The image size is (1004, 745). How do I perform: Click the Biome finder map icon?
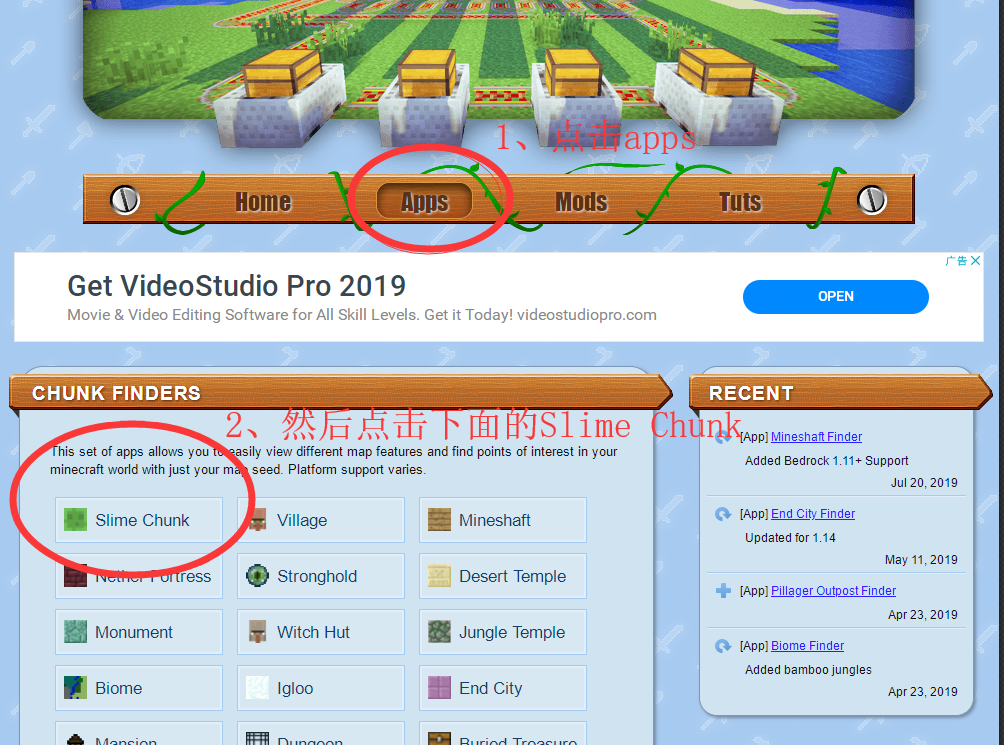75,688
